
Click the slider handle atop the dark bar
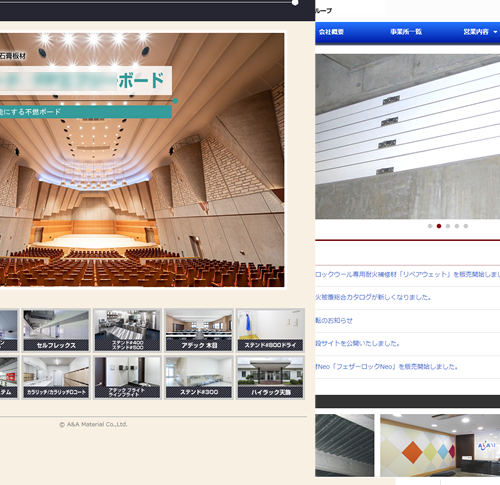tap(295, 3)
